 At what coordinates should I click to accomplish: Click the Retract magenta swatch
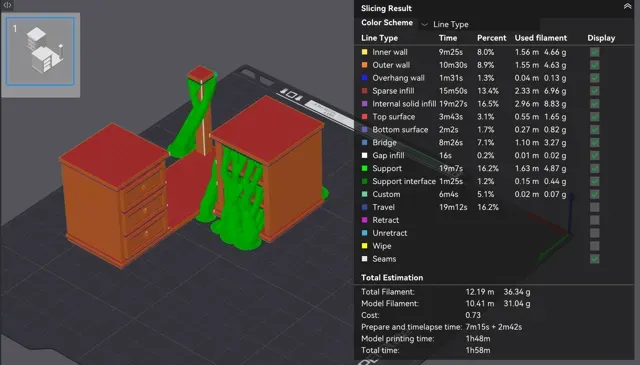[x=364, y=220]
